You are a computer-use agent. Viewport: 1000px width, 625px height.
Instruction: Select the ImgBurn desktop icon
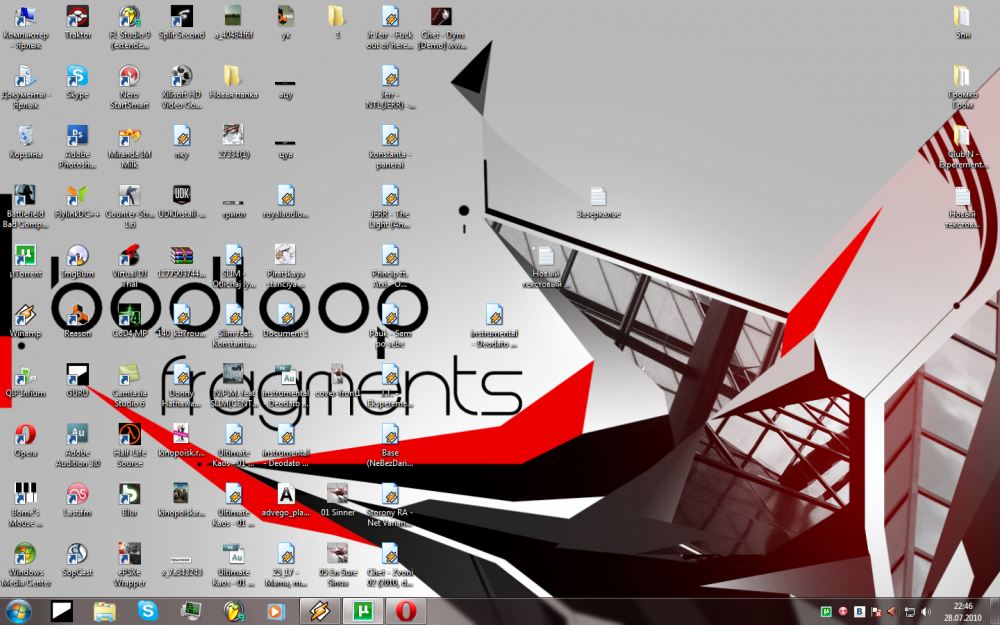(78, 261)
